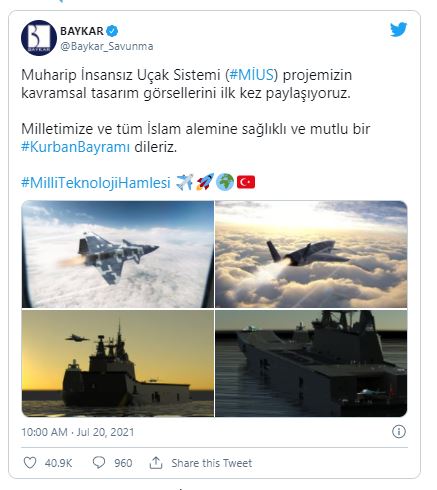Like the tweet with heart icon
The width and height of the screenshot is (437, 490).
click(30, 463)
